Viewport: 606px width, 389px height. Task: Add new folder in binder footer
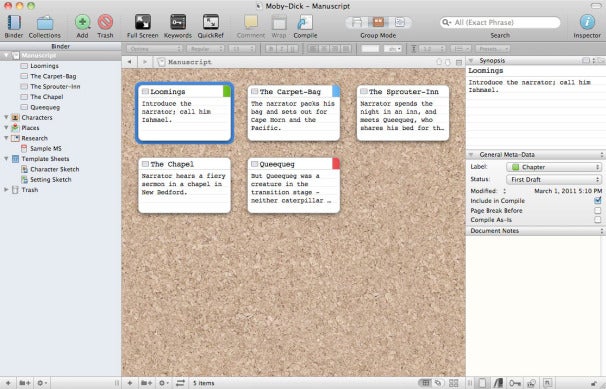click(x=25, y=383)
